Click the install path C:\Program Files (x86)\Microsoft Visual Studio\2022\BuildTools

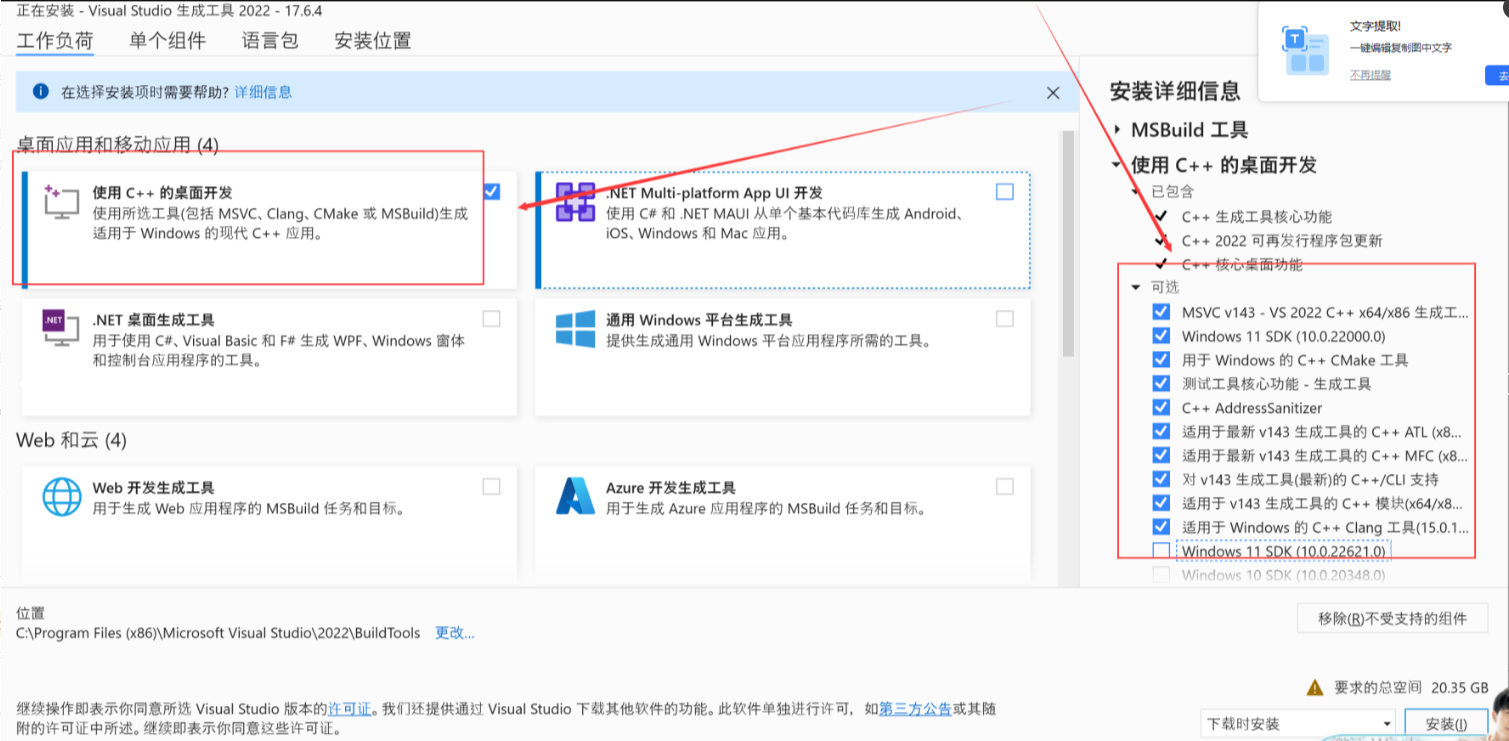click(x=218, y=633)
